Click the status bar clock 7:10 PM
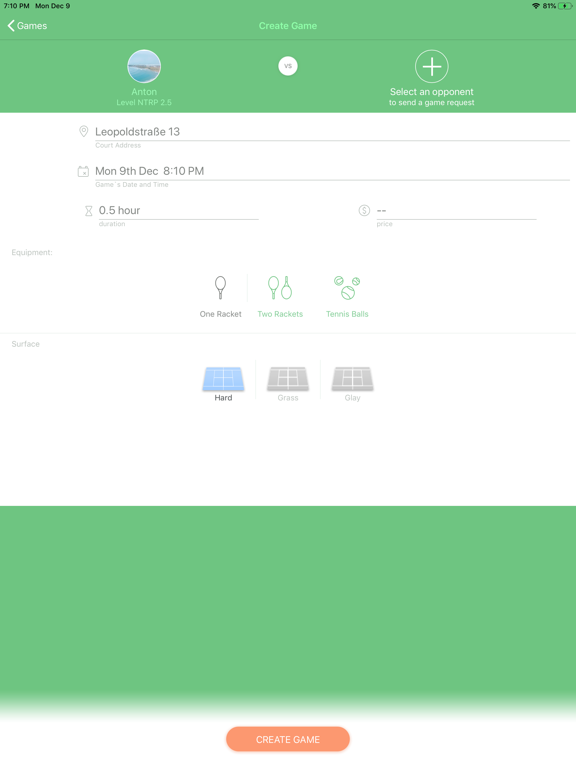The height and width of the screenshot is (768, 576). coord(17,6)
